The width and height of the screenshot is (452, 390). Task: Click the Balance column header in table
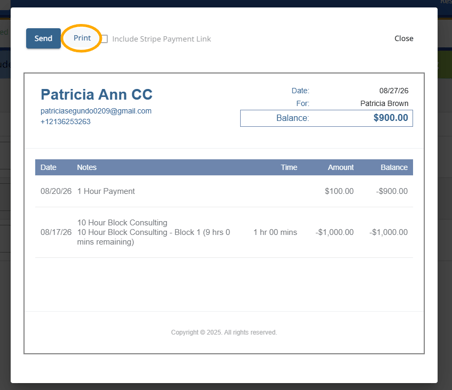(x=394, y=167)
